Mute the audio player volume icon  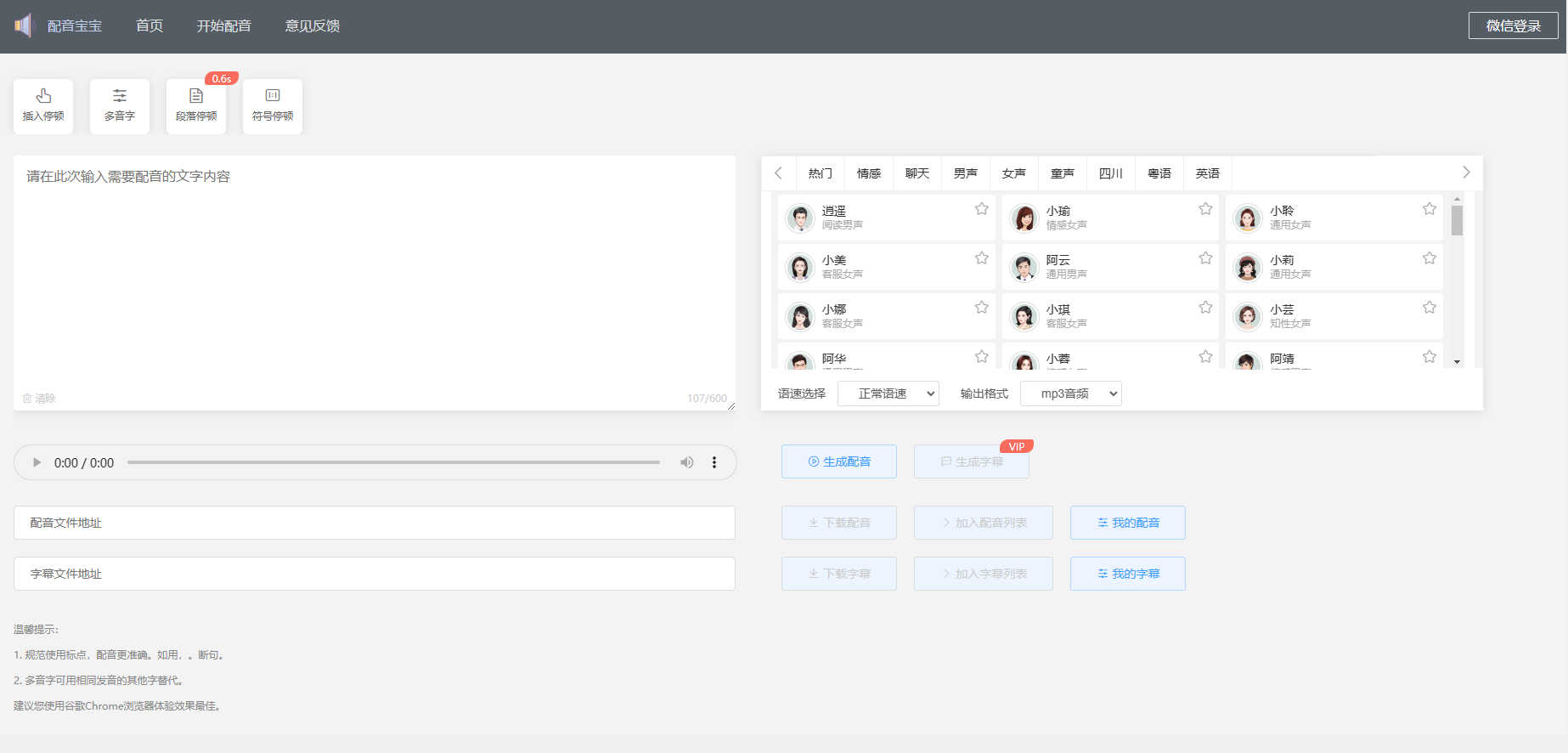[686, 462]
